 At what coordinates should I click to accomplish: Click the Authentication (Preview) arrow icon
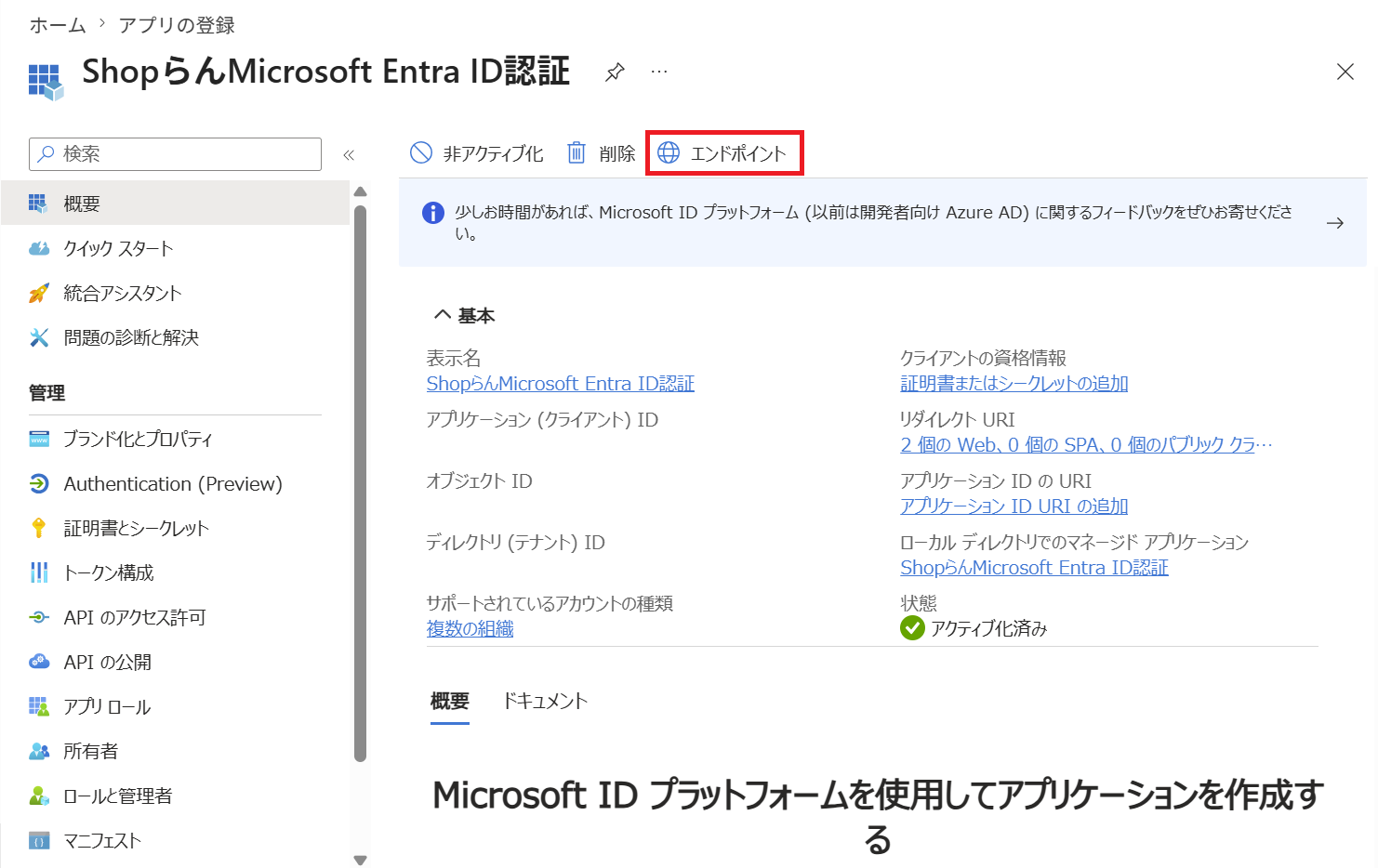[x=38, y=483]
